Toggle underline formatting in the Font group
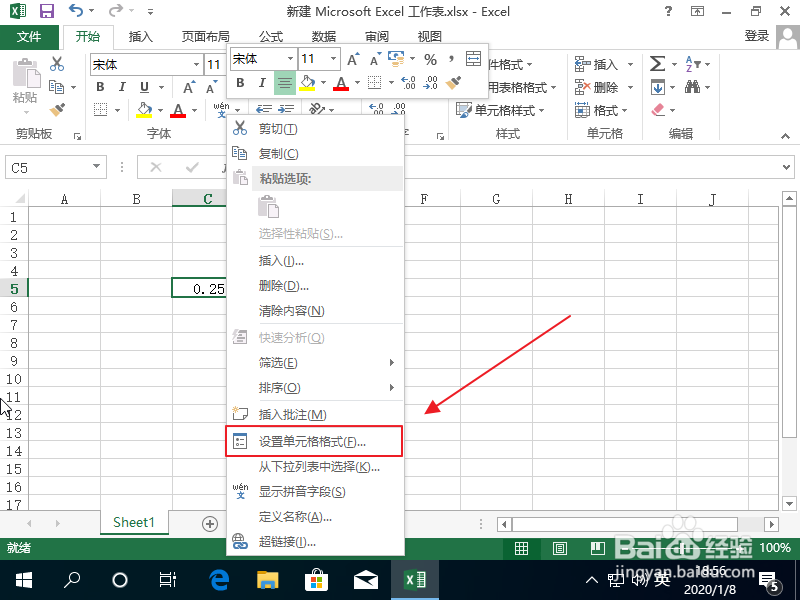Screen dimensions: 800x600 143,87
